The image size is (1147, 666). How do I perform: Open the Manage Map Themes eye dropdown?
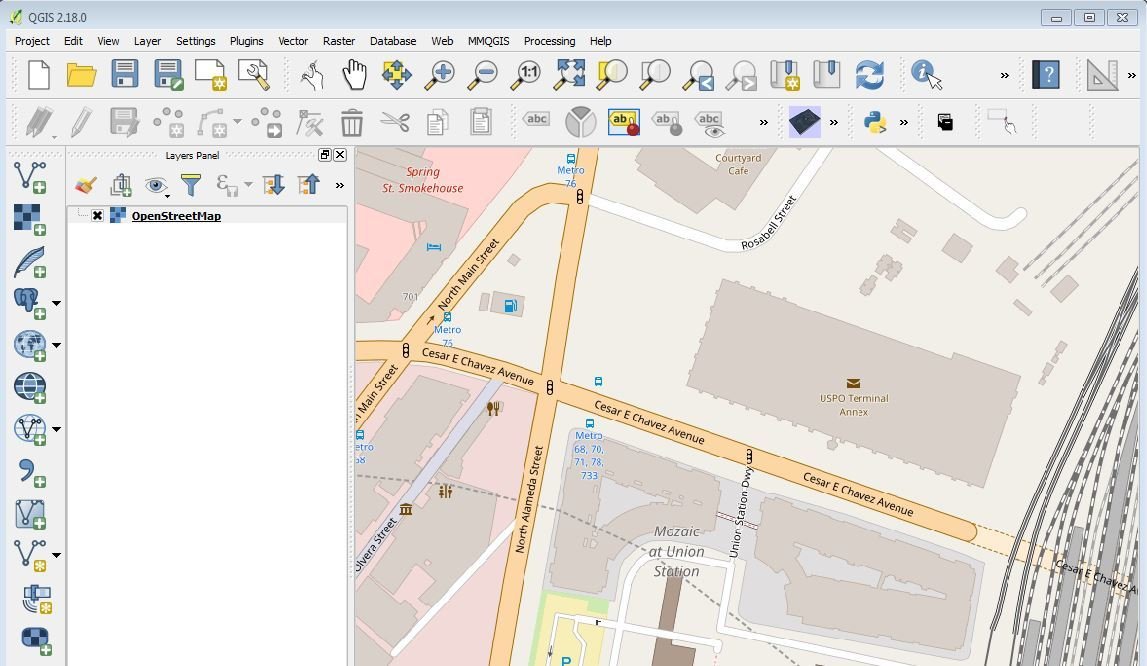[157, 186]
